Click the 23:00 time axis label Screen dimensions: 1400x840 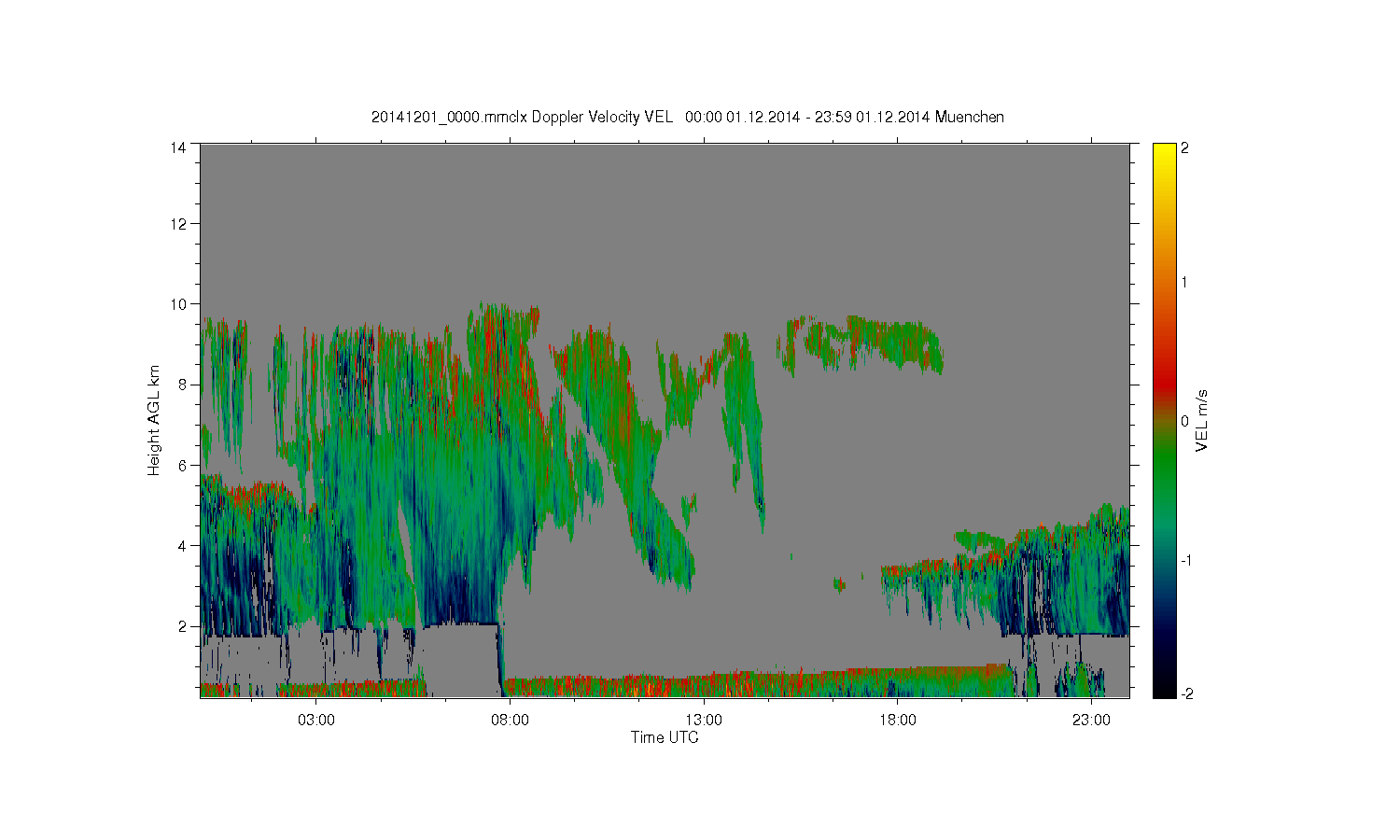click(x=1091, y=721)
